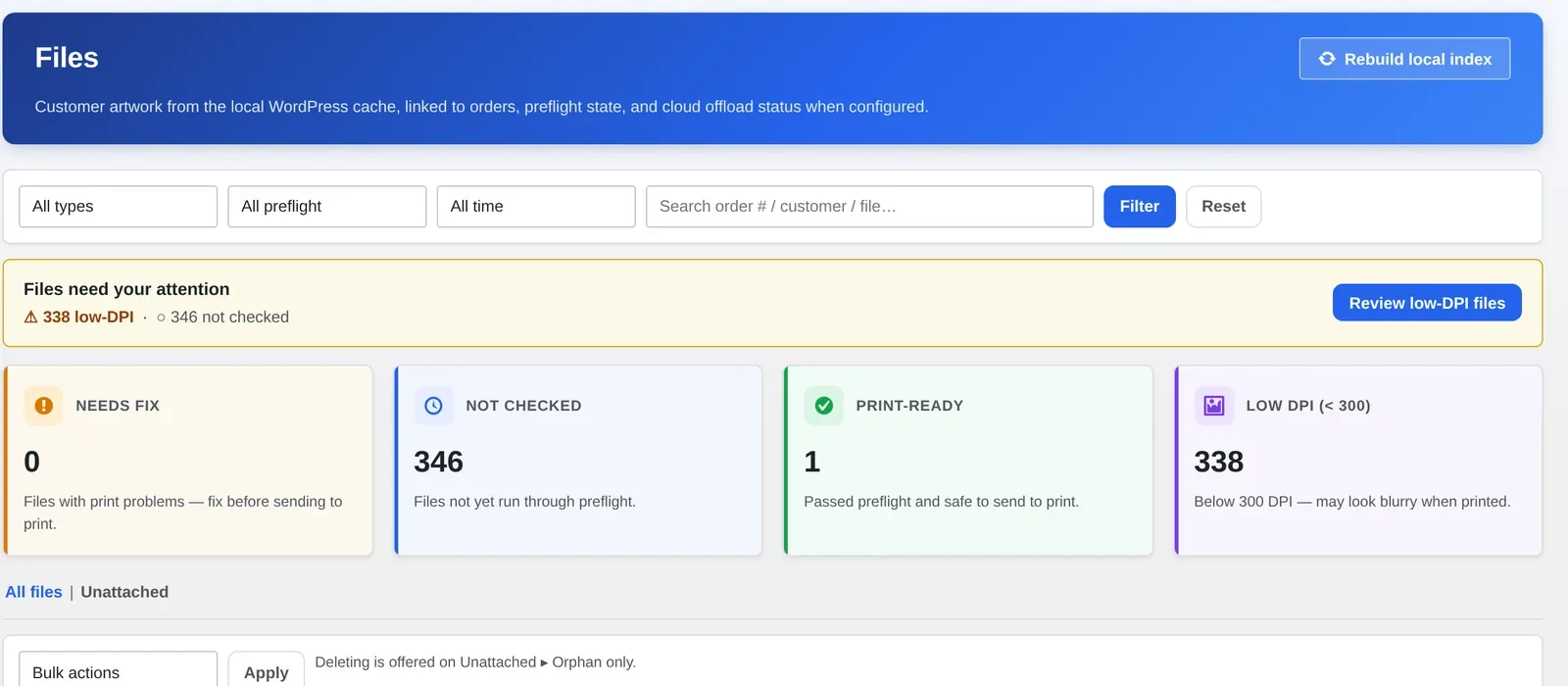Click the refresh icon in Rebuild local index
Viewport: 1568px width, 686px height.
pos(1327,59)
